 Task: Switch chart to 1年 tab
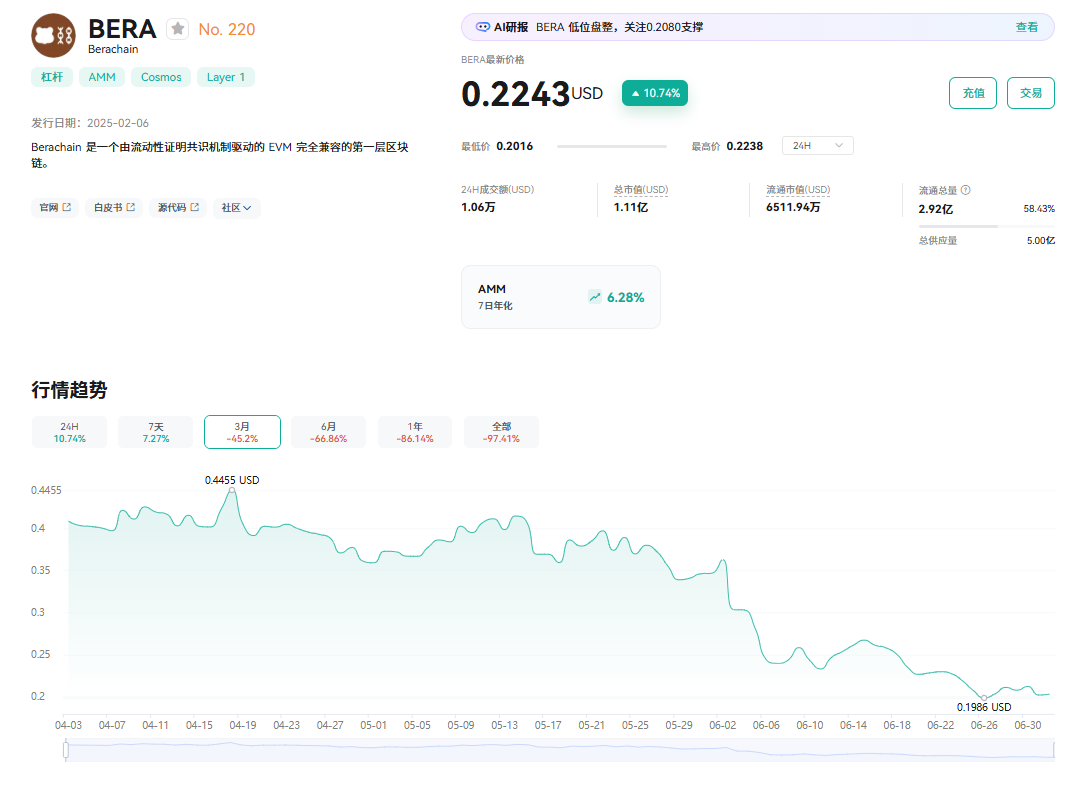415,432
